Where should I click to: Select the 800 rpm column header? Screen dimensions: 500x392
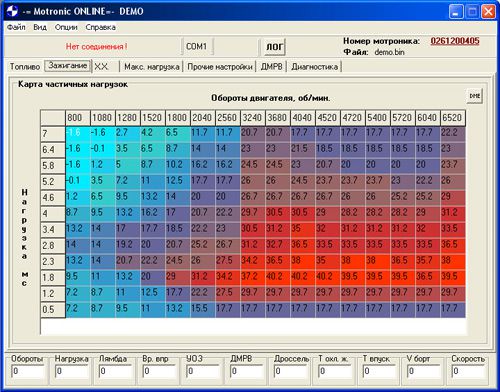coord(78,118)
